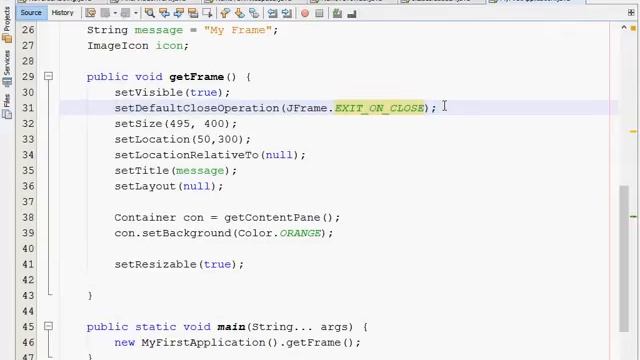
Task: Click line number 44 in gutter
Action: tap(28, 311)
